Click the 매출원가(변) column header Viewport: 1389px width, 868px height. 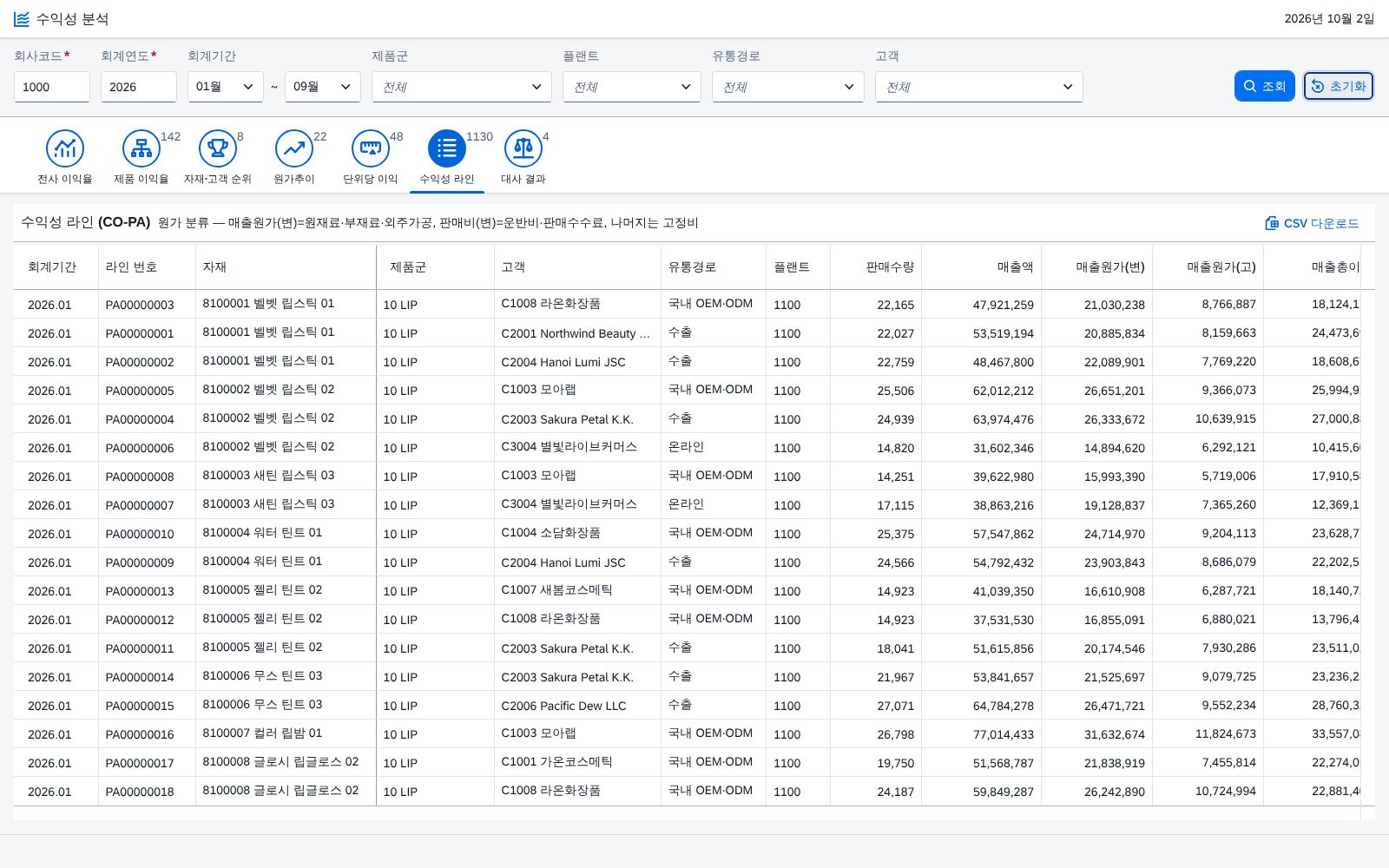[x=1097, y=267]
